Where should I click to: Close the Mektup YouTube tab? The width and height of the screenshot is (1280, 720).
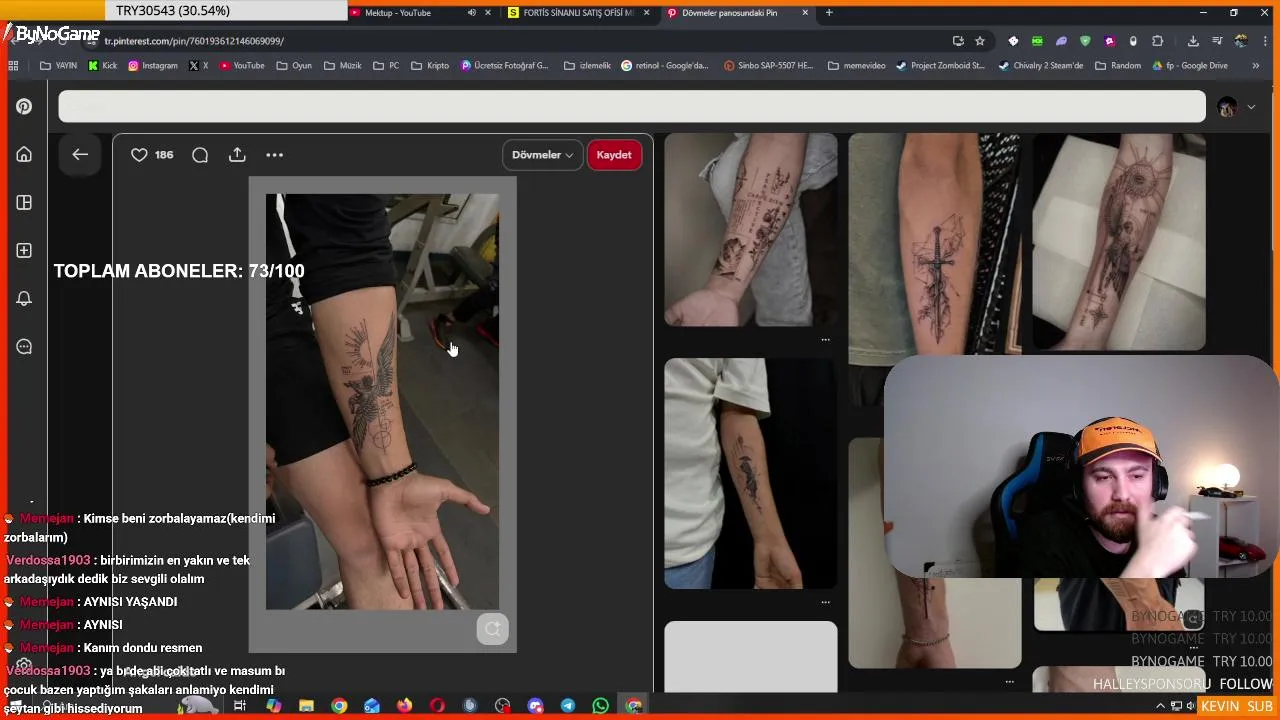click(488, 13)
